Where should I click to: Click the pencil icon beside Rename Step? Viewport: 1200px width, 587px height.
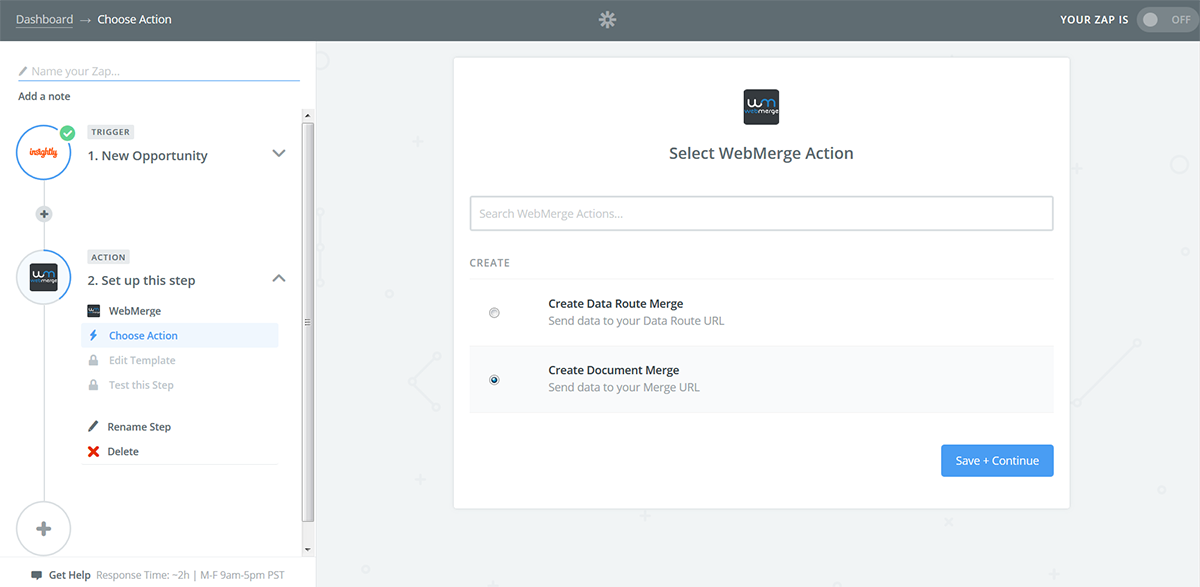(x=94, y=426)
